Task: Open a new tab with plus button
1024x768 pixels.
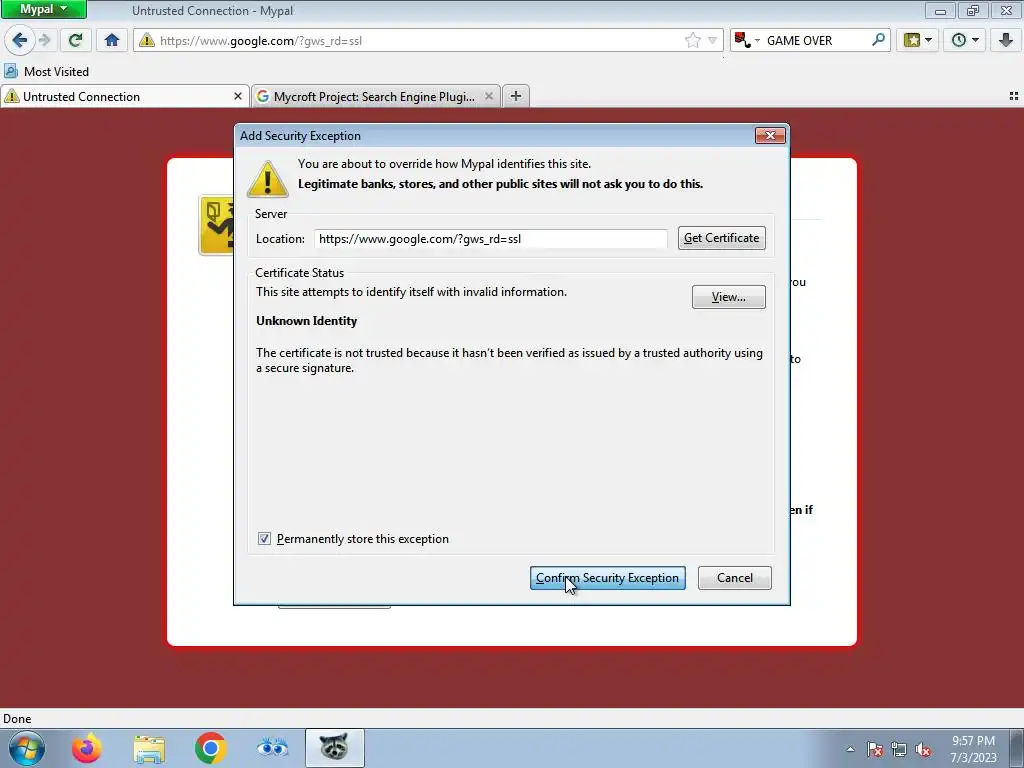Action: tap(516, 97)
